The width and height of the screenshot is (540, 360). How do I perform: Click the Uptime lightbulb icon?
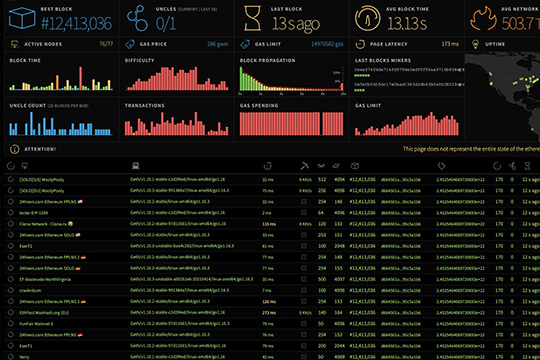click(x=475, y=44)
